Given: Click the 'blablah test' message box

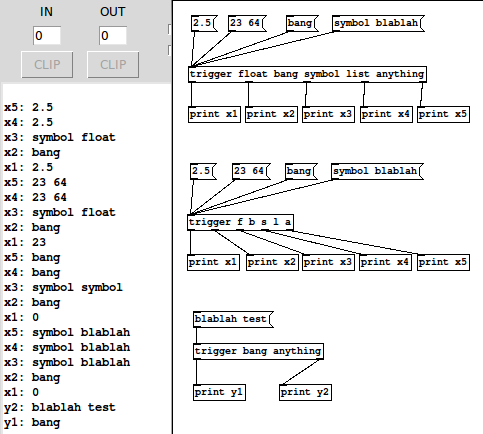Looking at the screenshot, I should (x=233, y=319).
